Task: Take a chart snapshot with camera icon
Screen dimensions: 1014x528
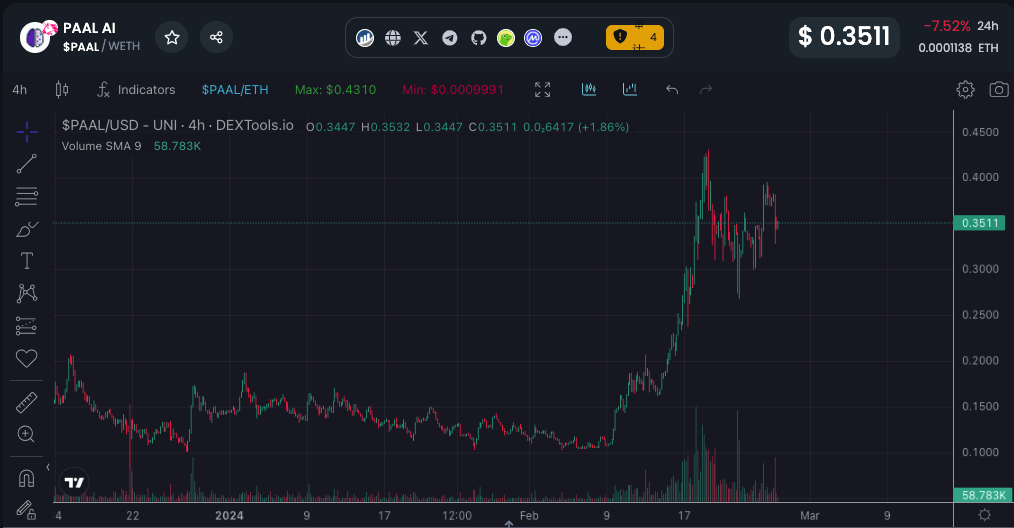Action: [x=998, y=89]
